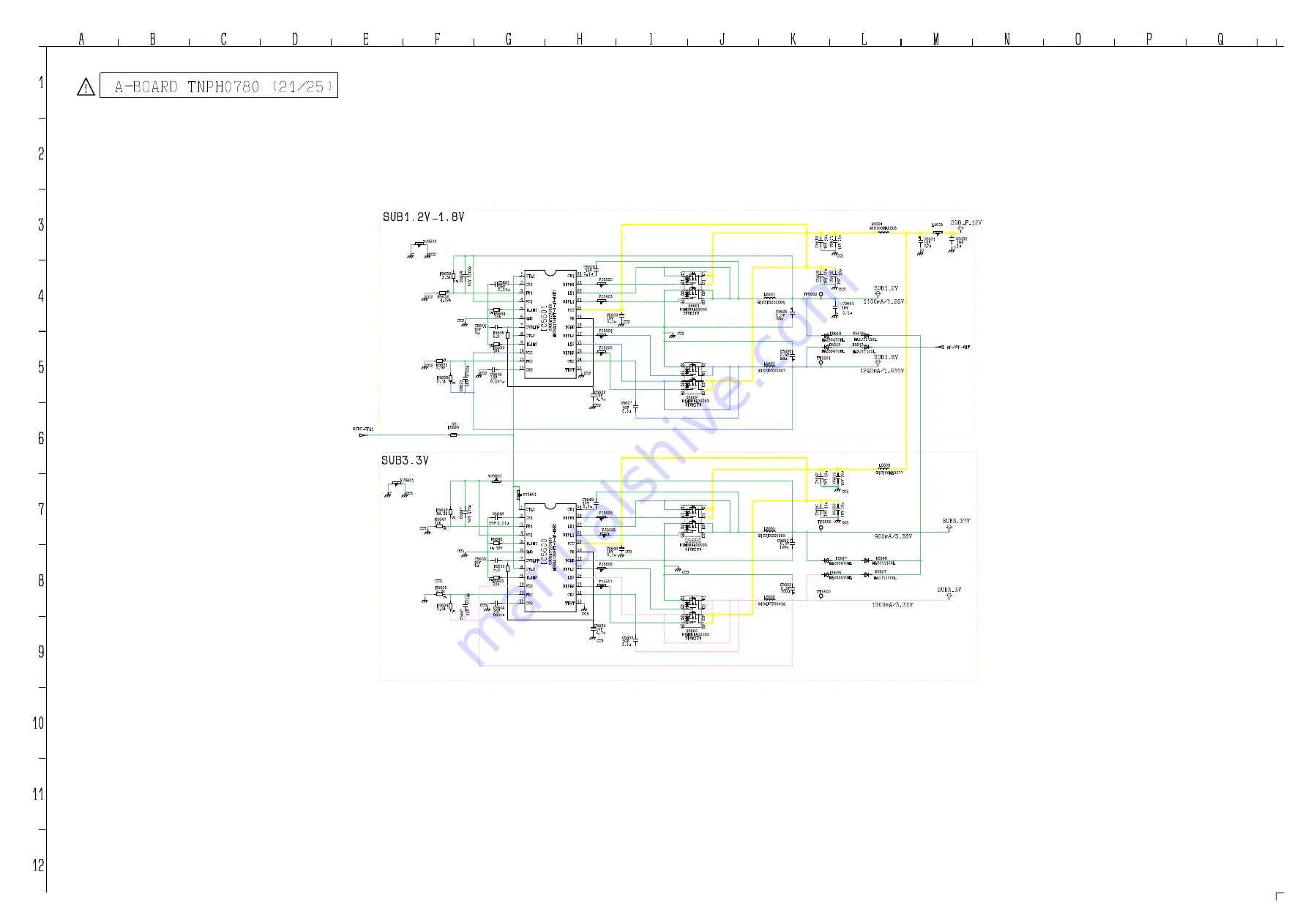Click column letter Q in top ruler
This screenshot has height=924, width=1308.
click(1220, 39)
